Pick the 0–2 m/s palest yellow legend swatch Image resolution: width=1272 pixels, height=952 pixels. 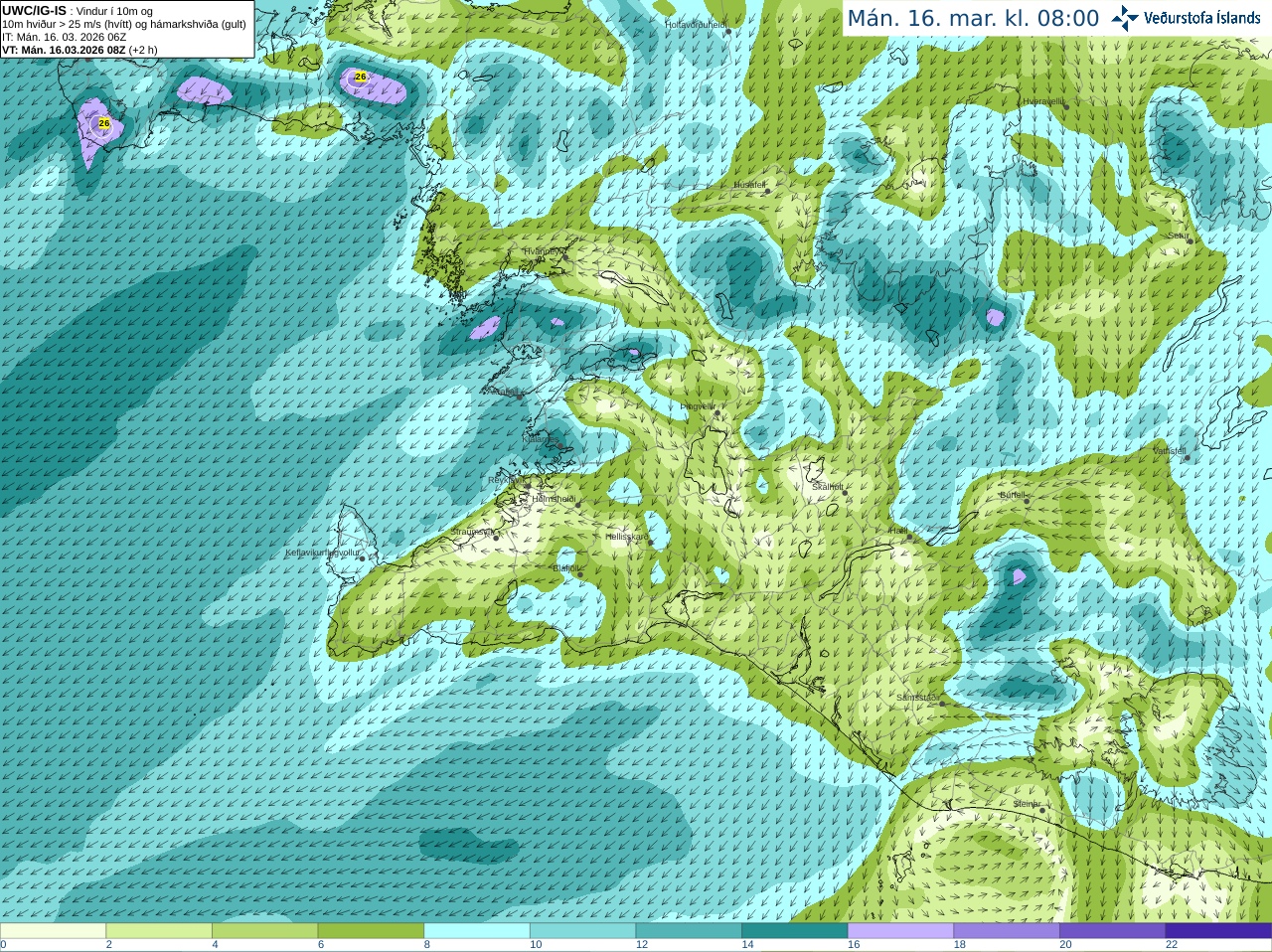pos(53,930)
